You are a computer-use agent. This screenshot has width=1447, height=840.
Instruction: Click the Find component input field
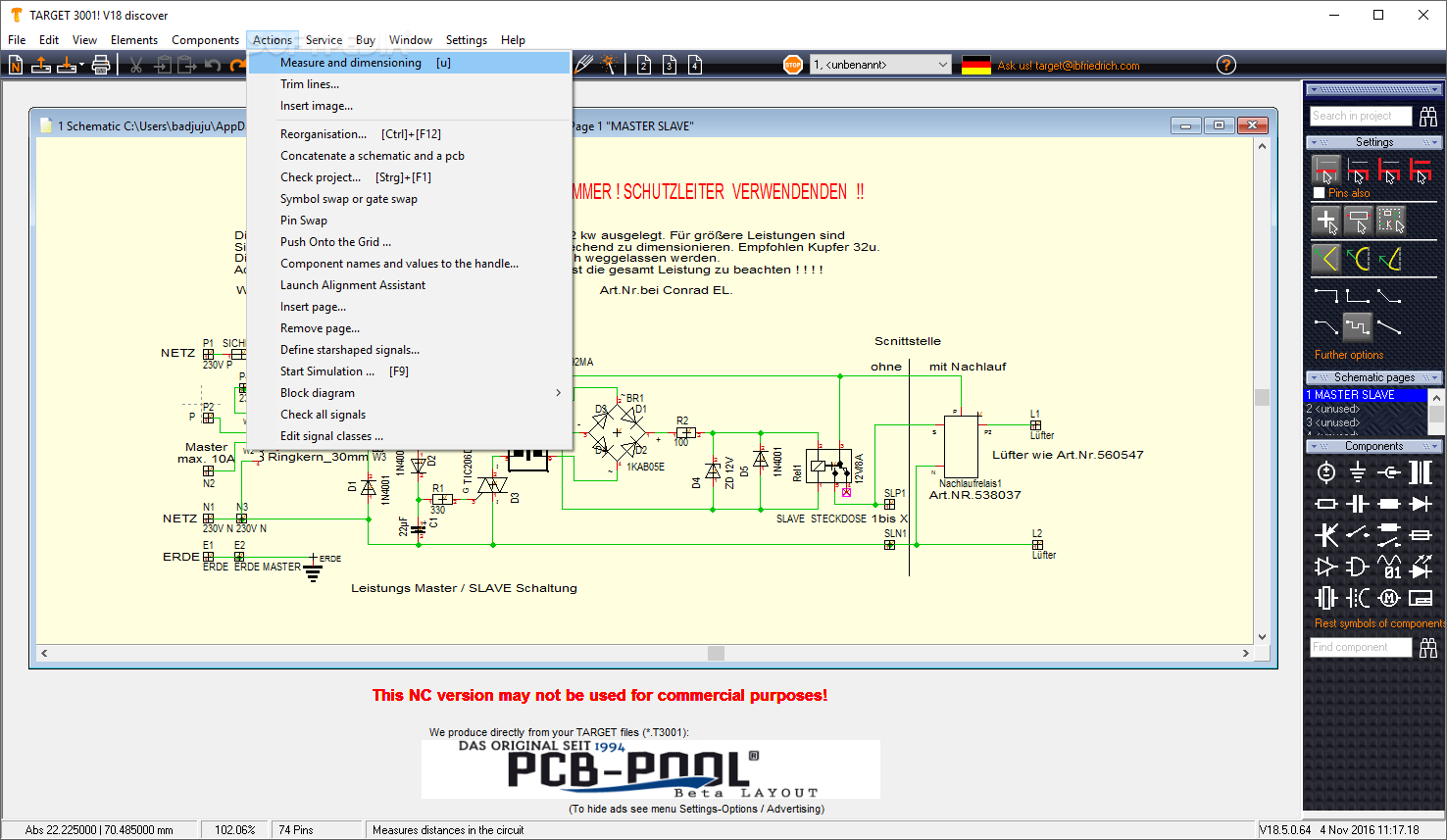1361,647
